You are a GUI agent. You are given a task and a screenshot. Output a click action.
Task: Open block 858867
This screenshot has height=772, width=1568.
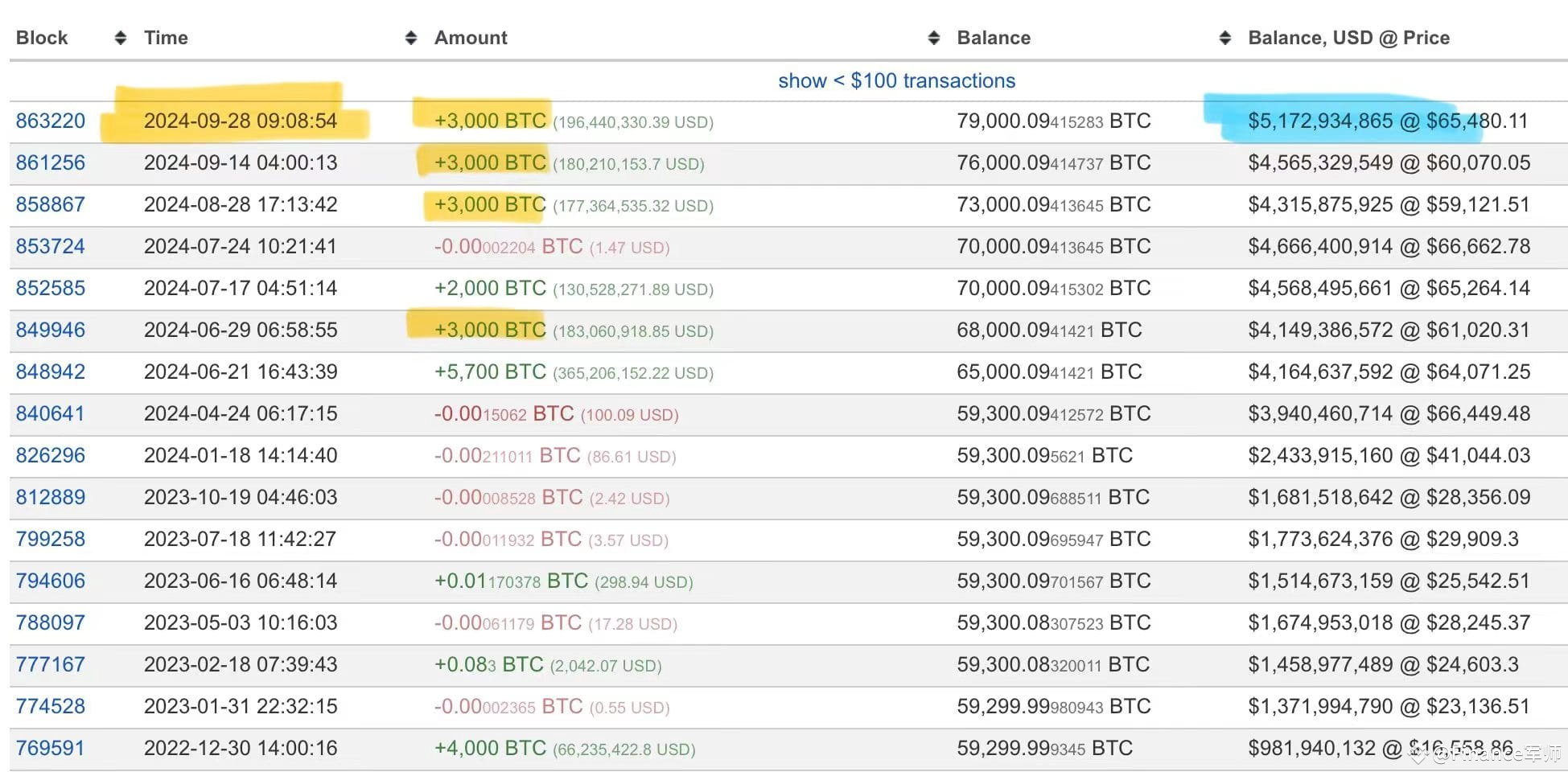tap(51, 204)
